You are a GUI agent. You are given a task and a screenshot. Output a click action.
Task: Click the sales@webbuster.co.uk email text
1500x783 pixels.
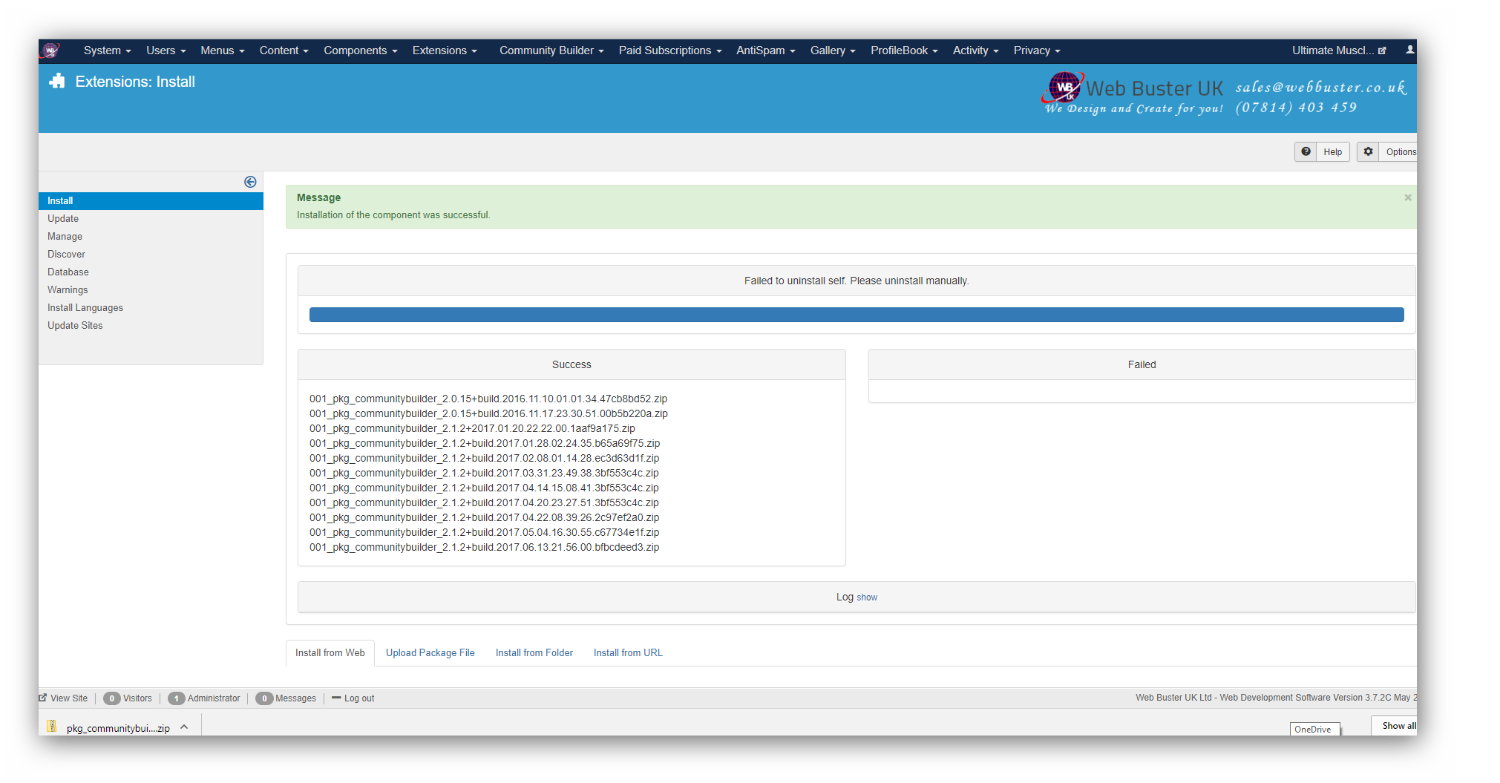click(1320, 87)
